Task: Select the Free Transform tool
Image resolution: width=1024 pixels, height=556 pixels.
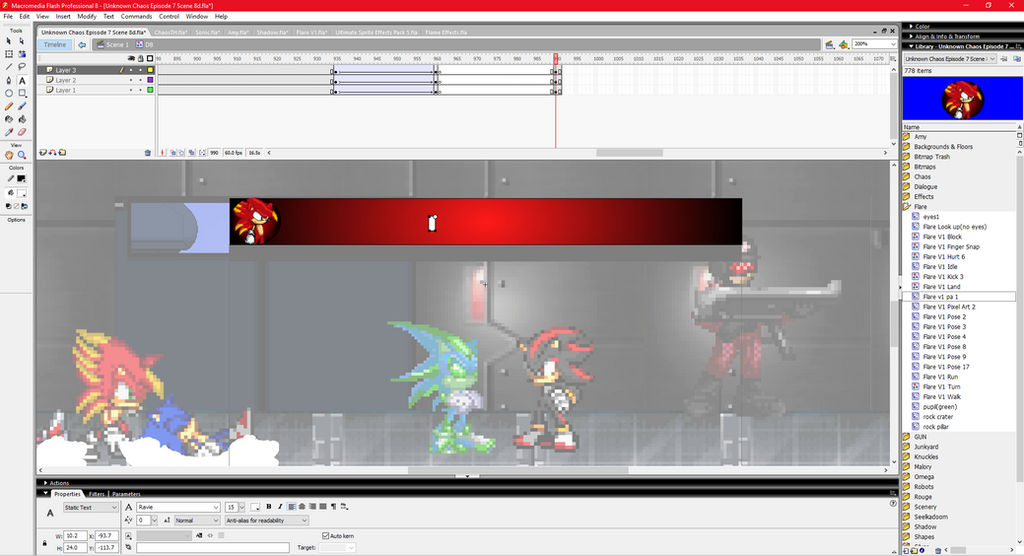Action: pyautogui.click(x=9, y=54)
